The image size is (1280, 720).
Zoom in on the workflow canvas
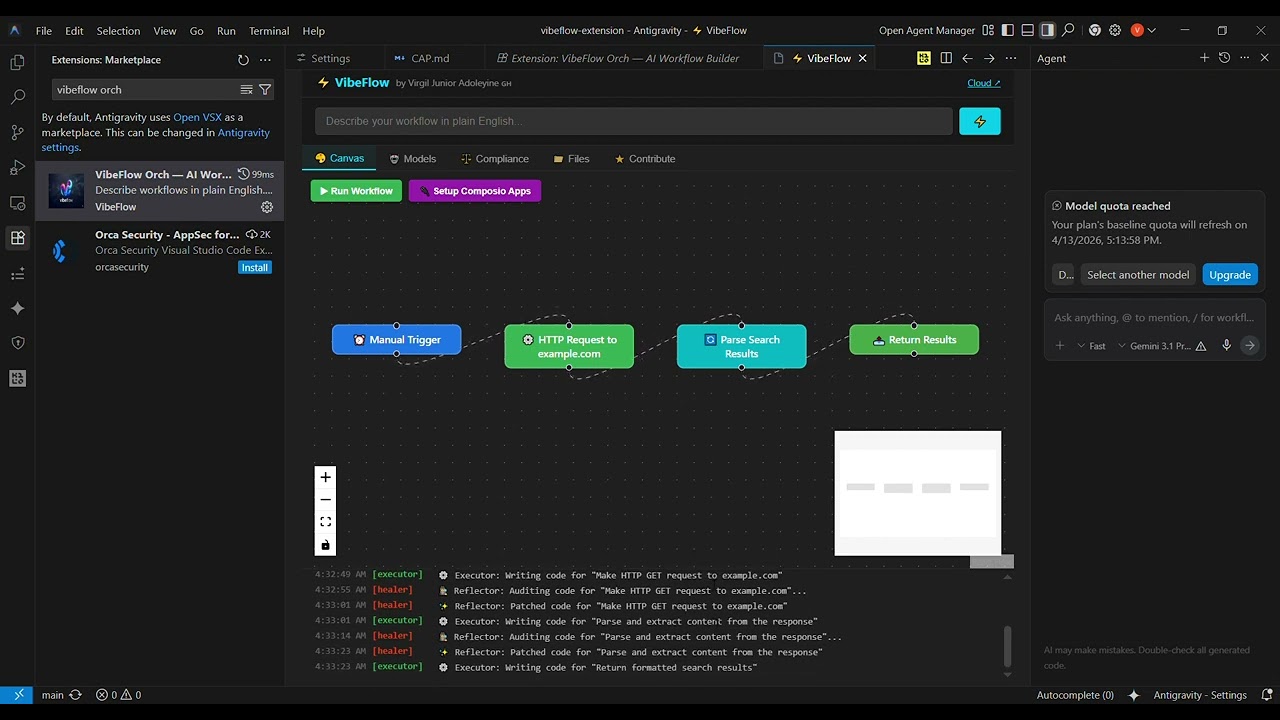[x=325, y=477]
